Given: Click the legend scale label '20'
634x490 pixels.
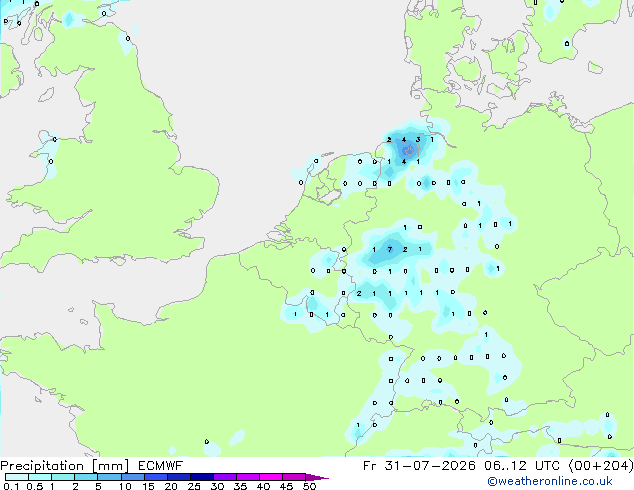Looking at the screenshot, I should tap(171, 486).
